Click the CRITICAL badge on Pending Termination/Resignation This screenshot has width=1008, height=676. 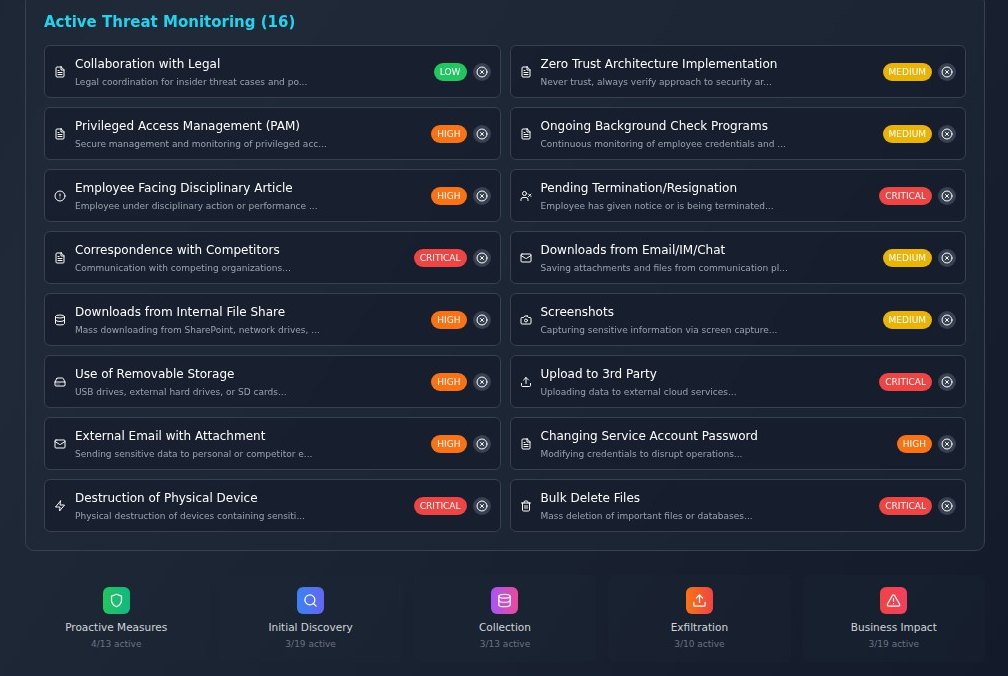(905, 196)
